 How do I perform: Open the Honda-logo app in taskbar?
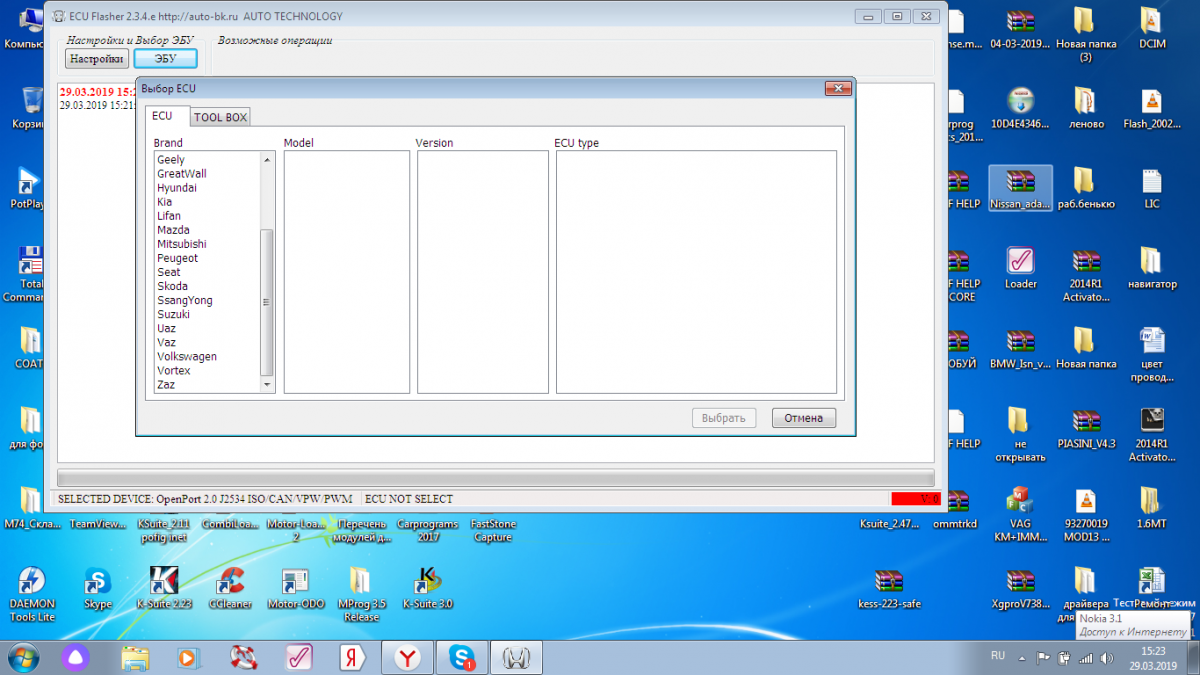517,657
